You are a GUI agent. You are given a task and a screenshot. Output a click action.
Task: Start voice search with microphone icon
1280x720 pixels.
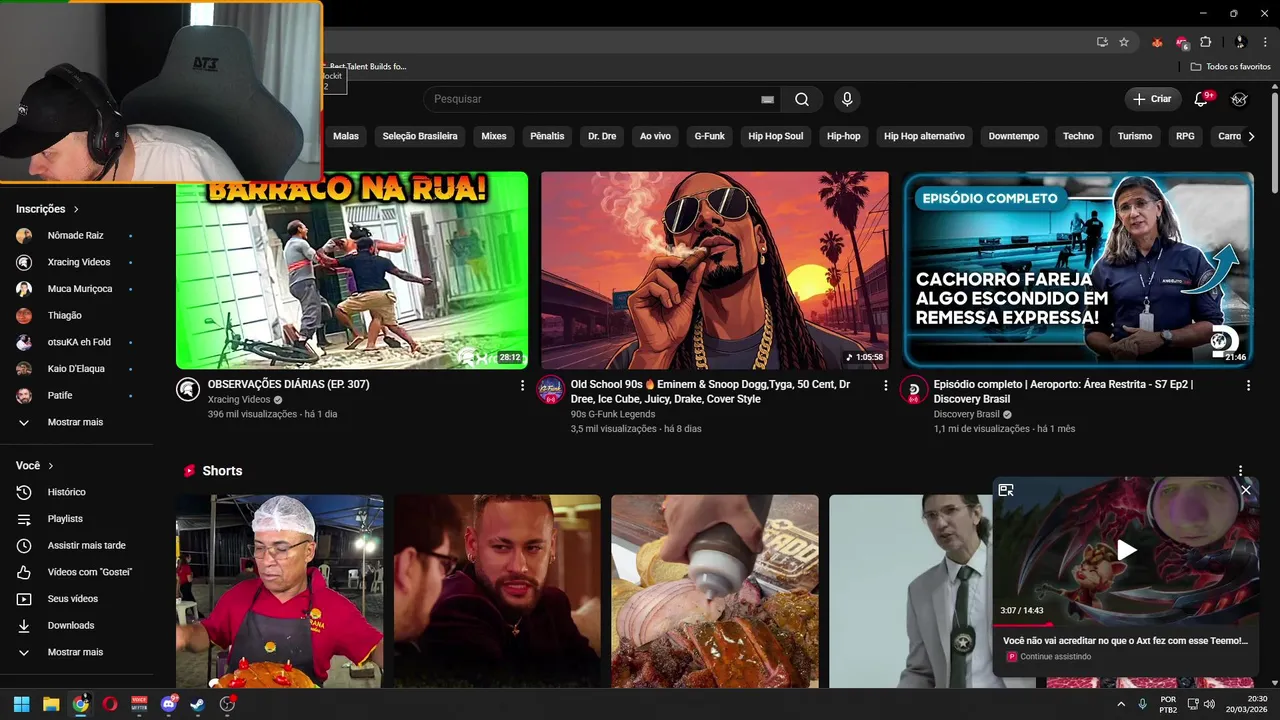click(847, 99)
